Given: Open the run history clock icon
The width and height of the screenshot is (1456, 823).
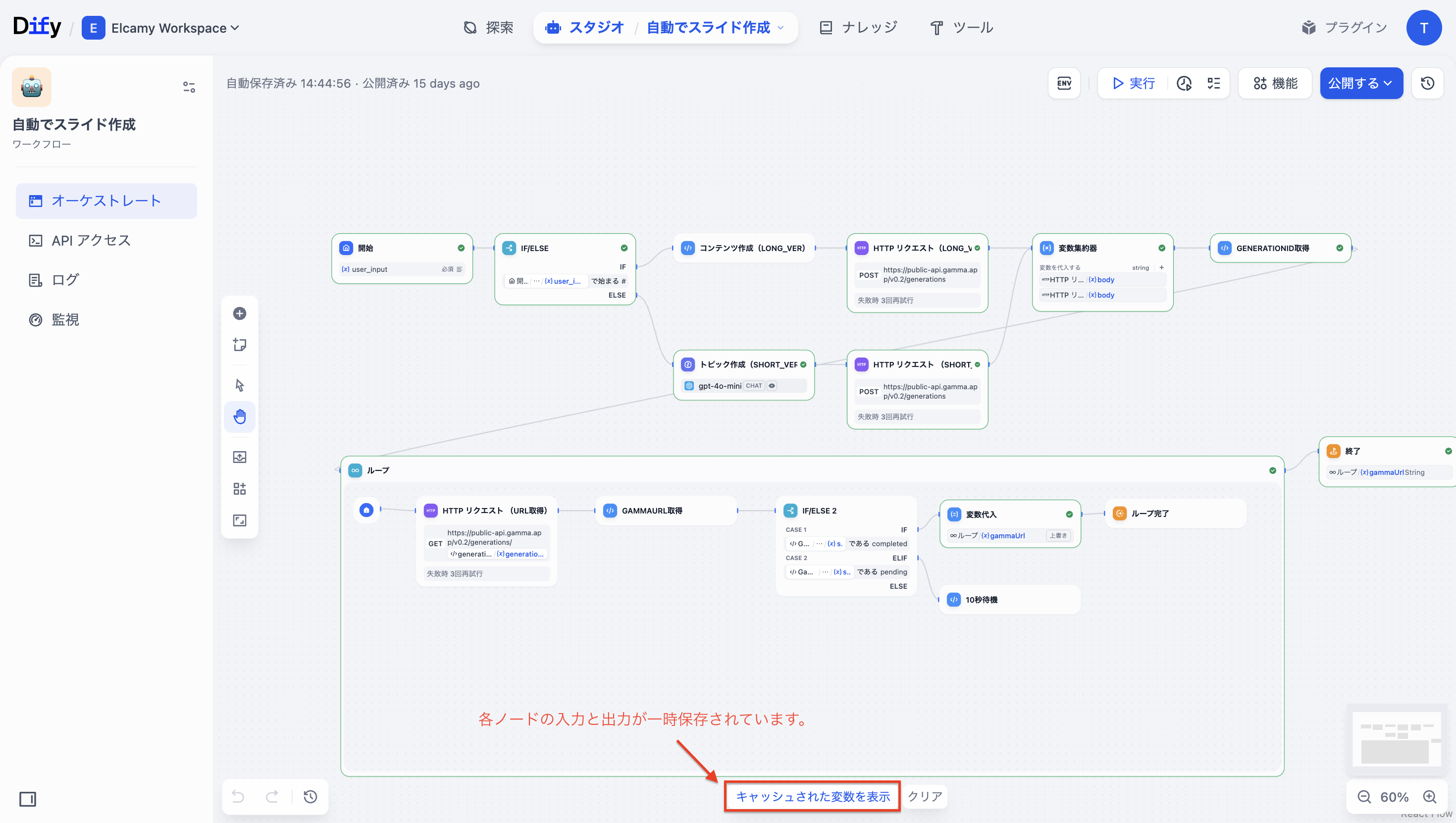Looking at the screenshot, I should [x=1184, y=83].
